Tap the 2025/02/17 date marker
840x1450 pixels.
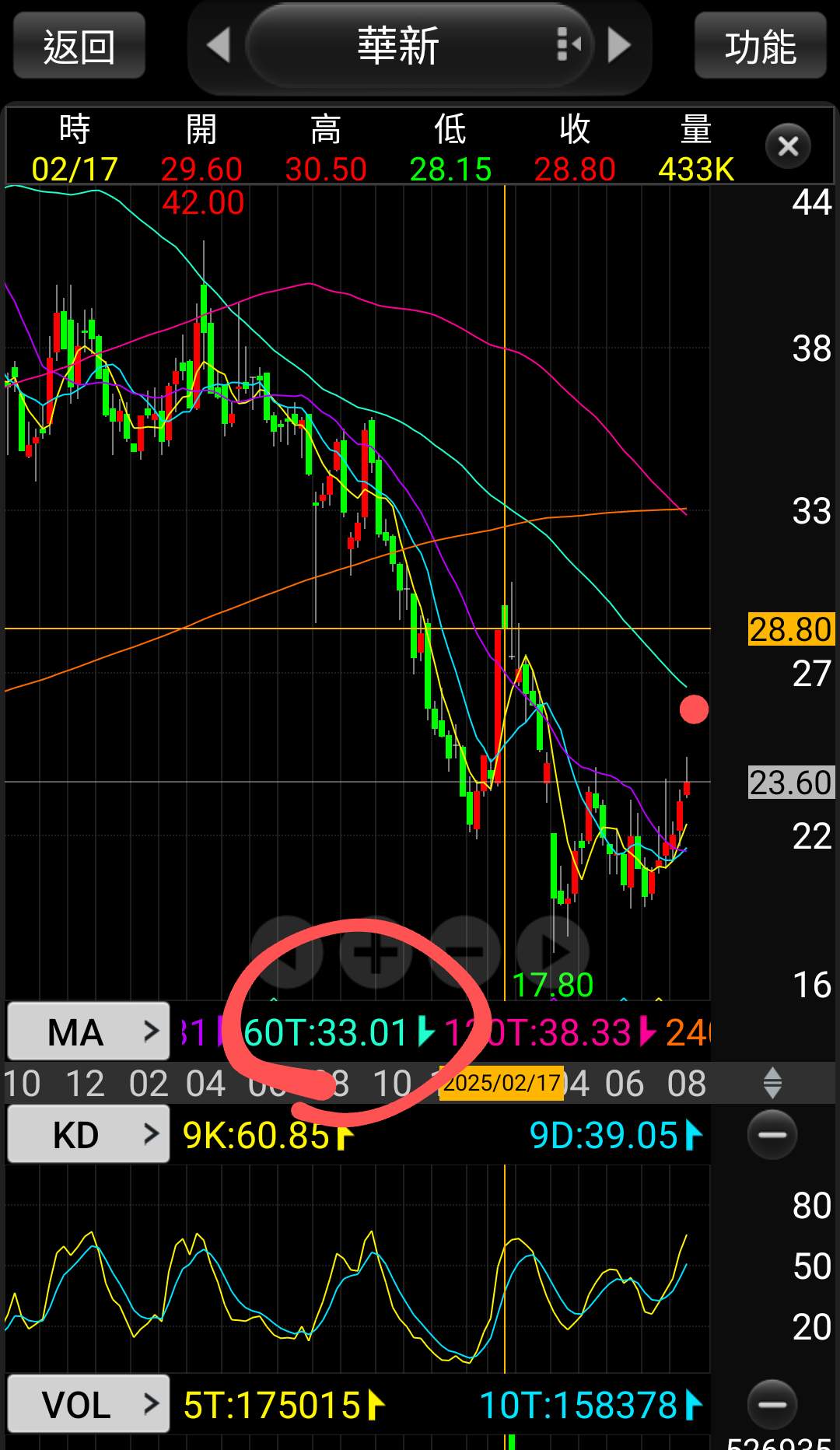(502, 1083)
